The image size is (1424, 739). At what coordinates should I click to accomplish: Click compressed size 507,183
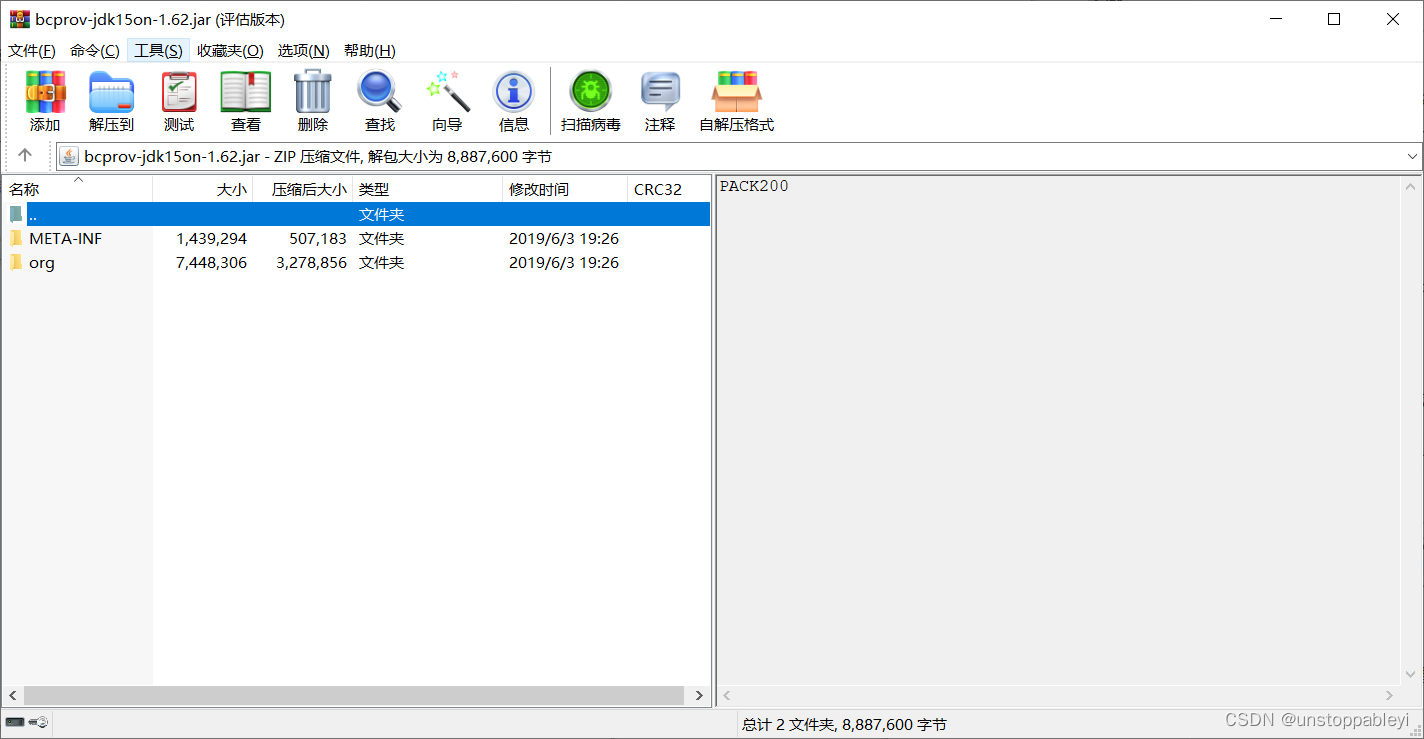click(316, 238)
